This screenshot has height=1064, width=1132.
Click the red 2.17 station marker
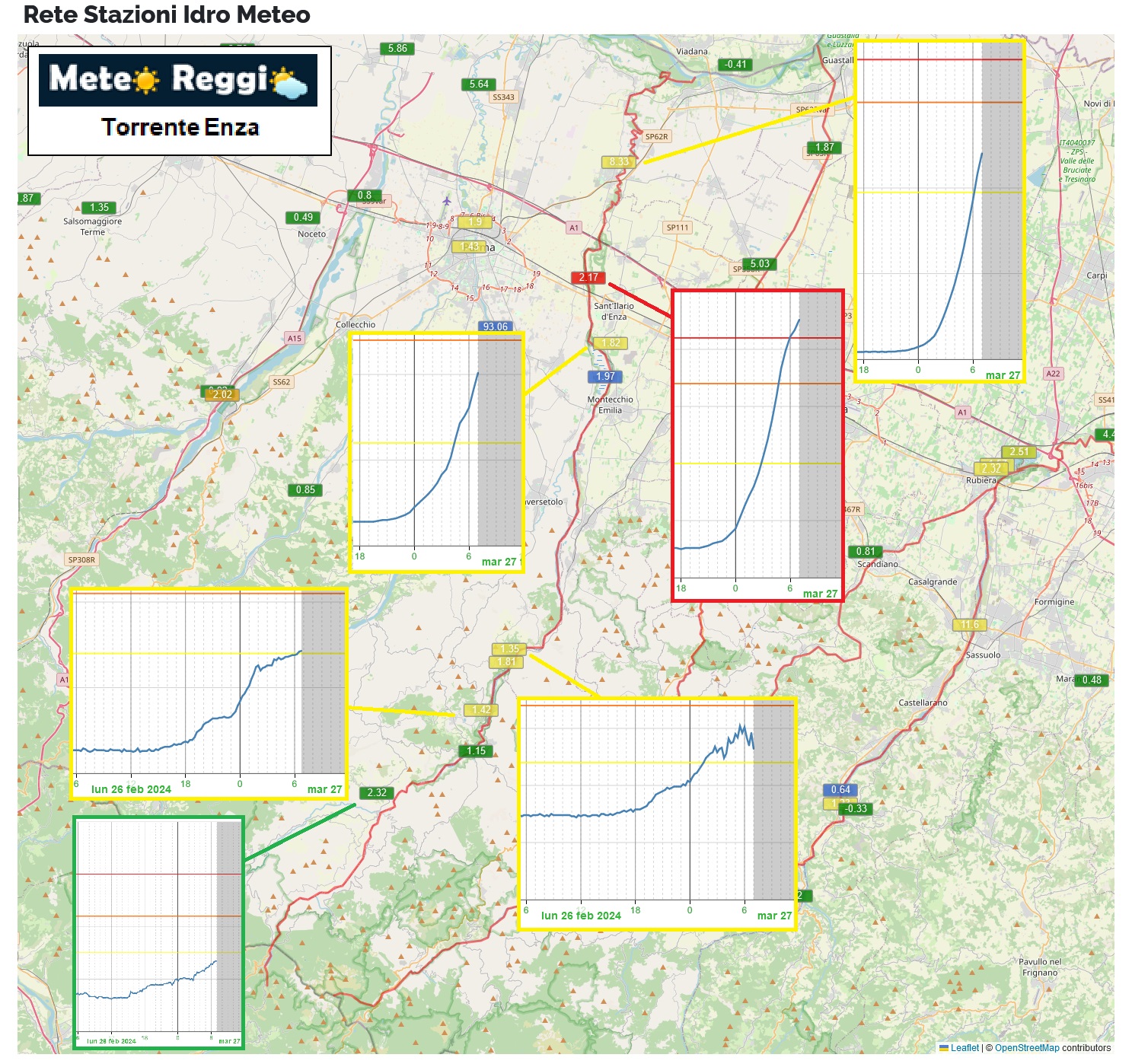click(x=588, y=278)
